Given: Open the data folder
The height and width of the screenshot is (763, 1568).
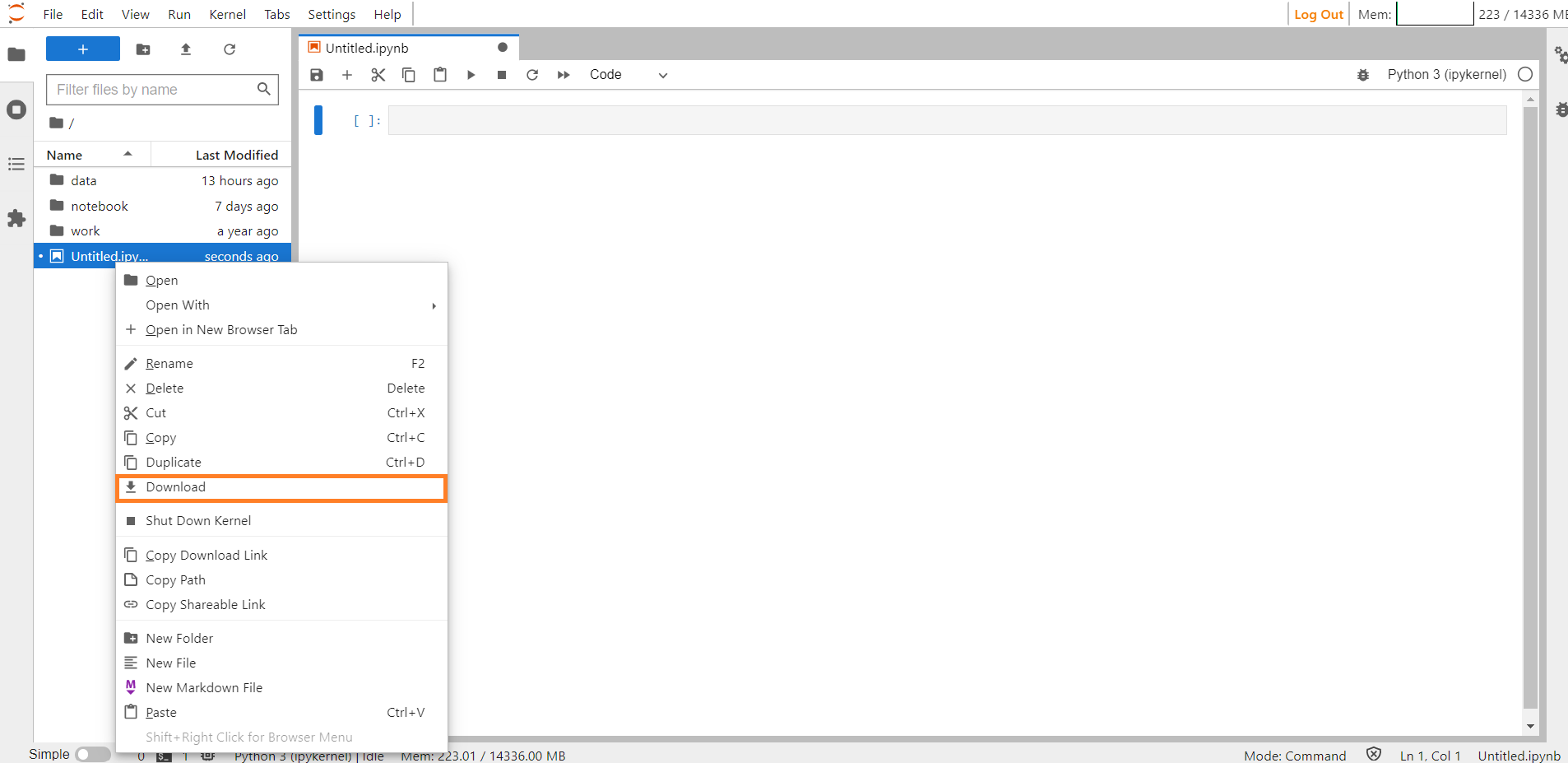Looking at the screenshot, I should [x=83, y=180].
